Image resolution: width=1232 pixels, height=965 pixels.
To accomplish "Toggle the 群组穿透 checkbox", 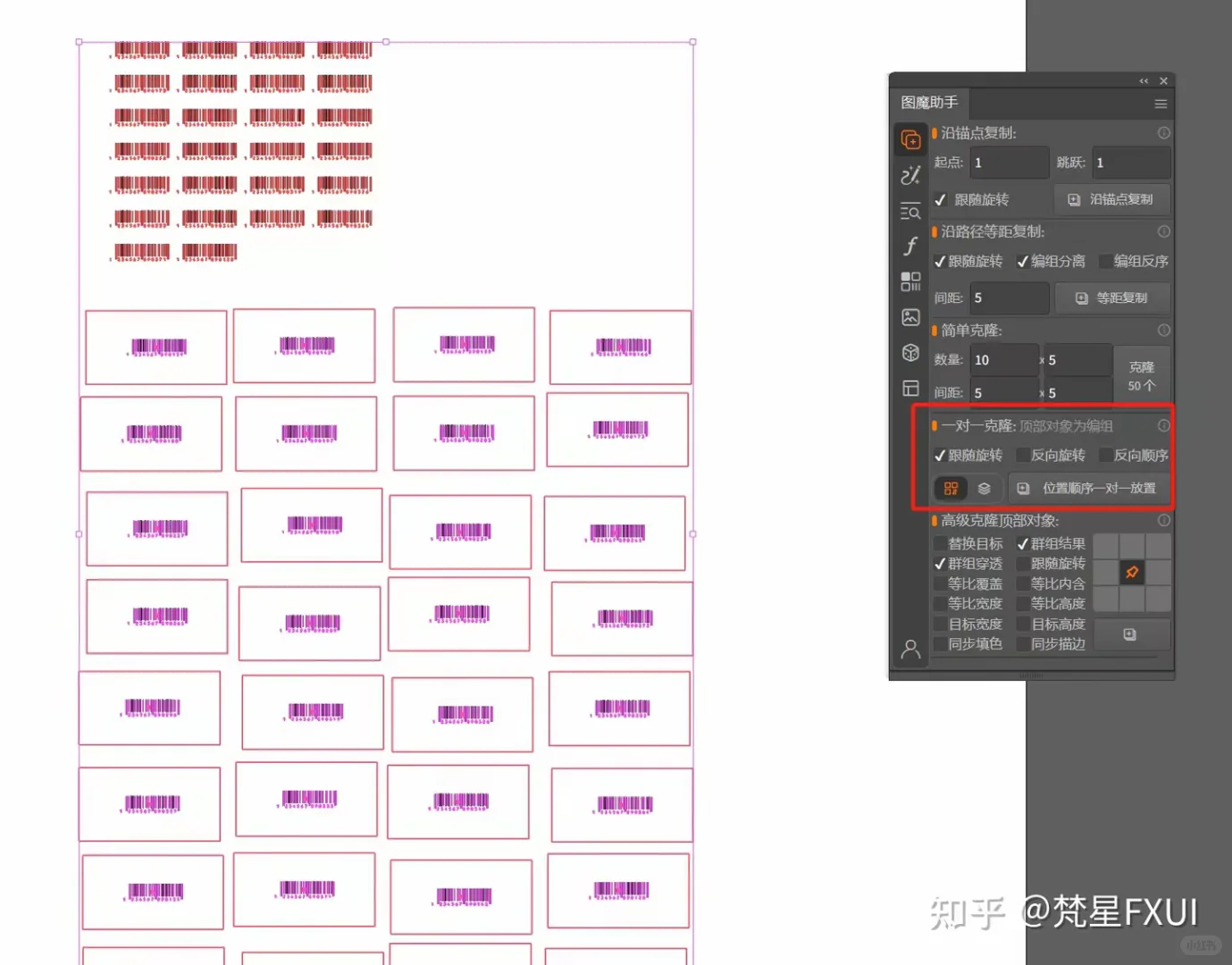I will (x=940, y=564).
